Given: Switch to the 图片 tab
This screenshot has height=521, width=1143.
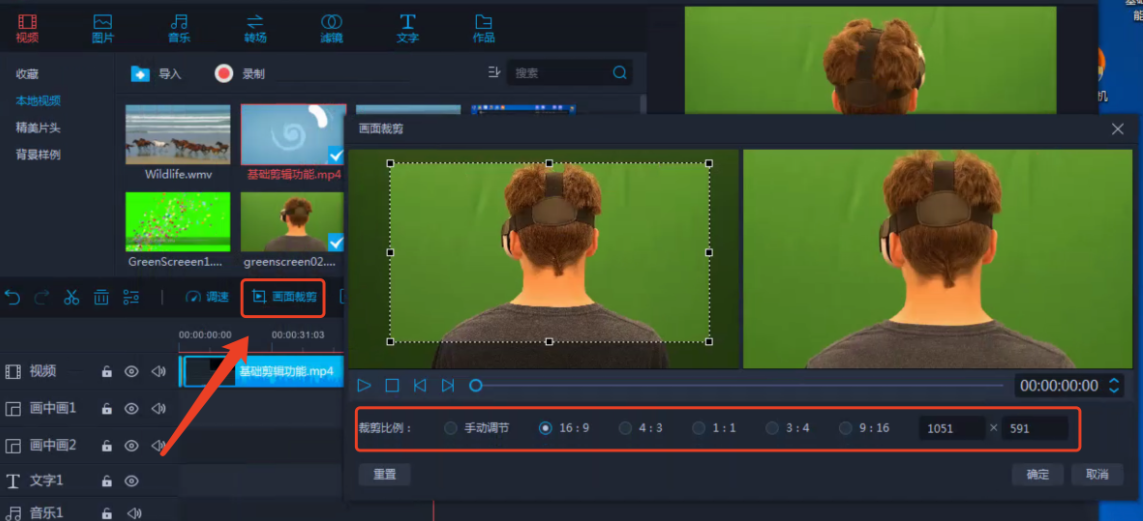Looking at the screenshot, I should pyautogui.click(x=103, y=29).
